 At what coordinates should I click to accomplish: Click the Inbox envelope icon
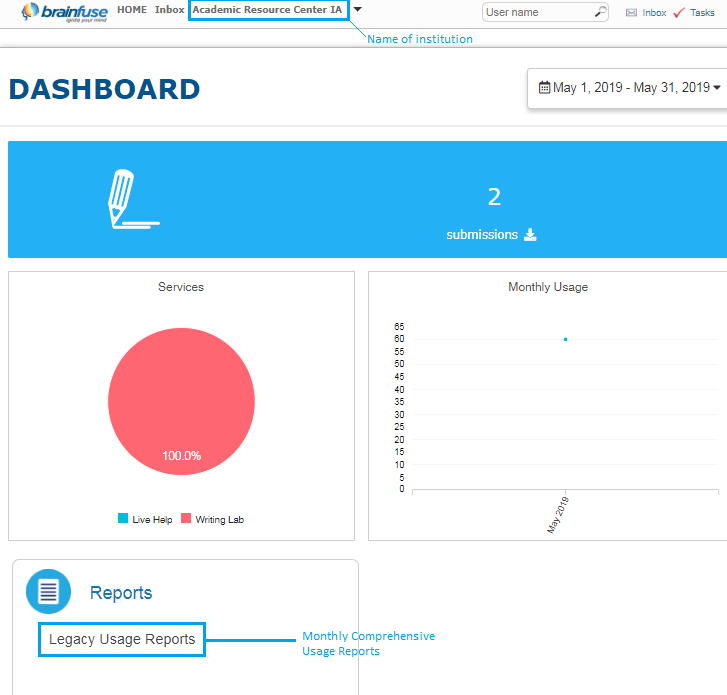[631, 13]
